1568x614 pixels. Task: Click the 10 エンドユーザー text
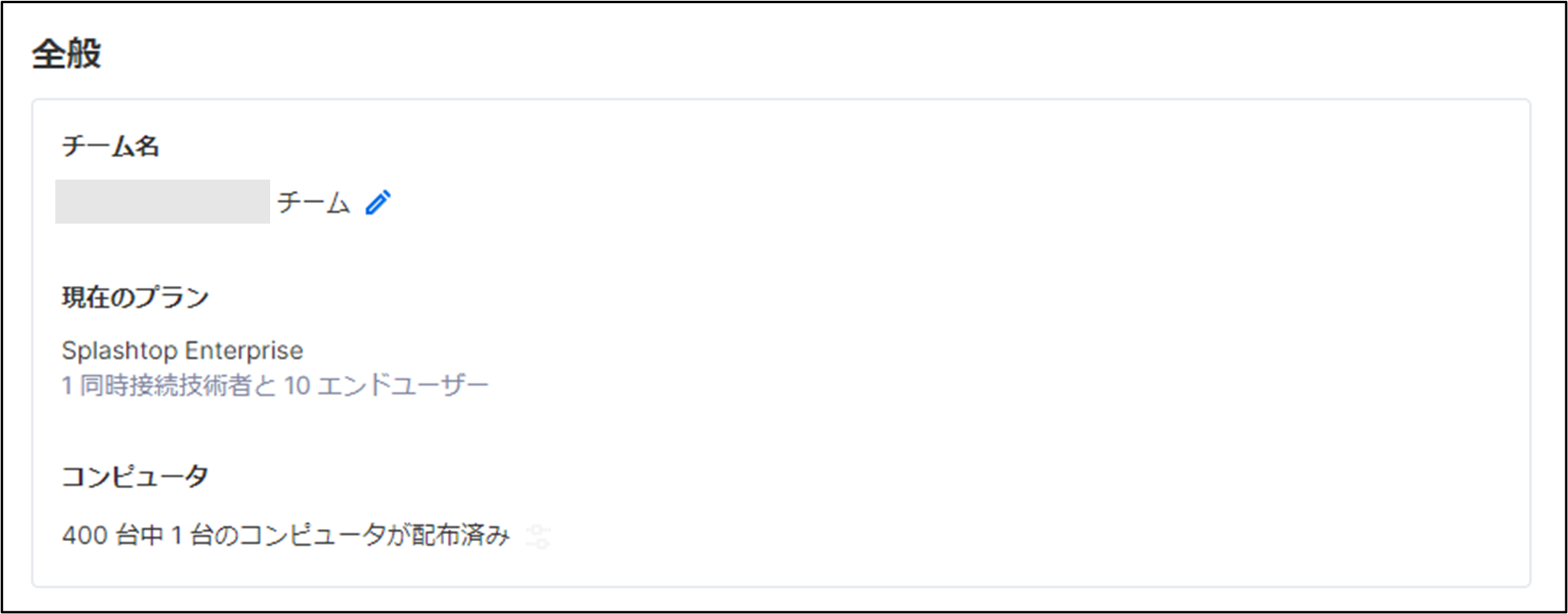coord(386,386)
